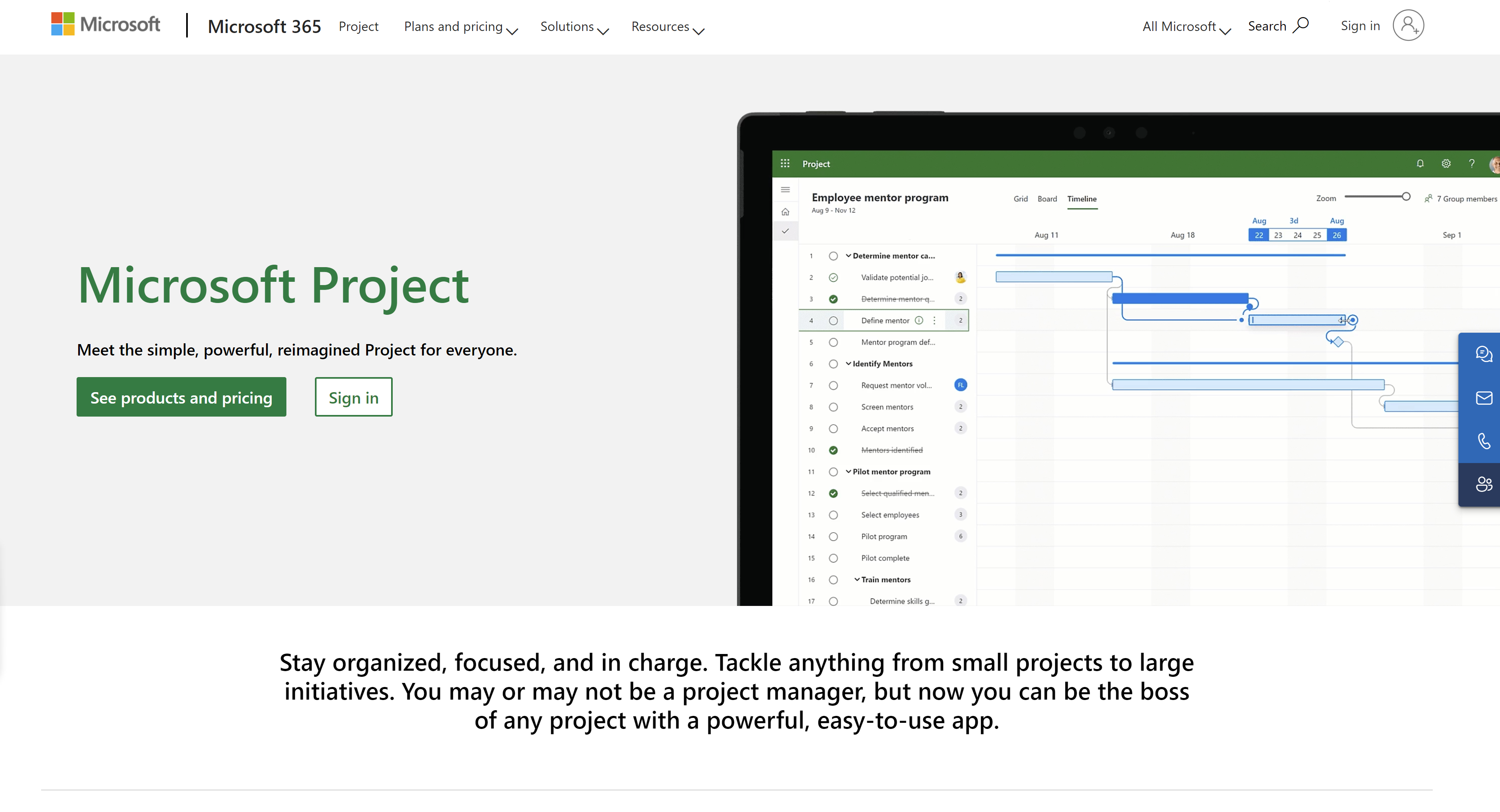Click the Microsoft logo
The height and width of the screenshot is (812, 1500).
106,24
